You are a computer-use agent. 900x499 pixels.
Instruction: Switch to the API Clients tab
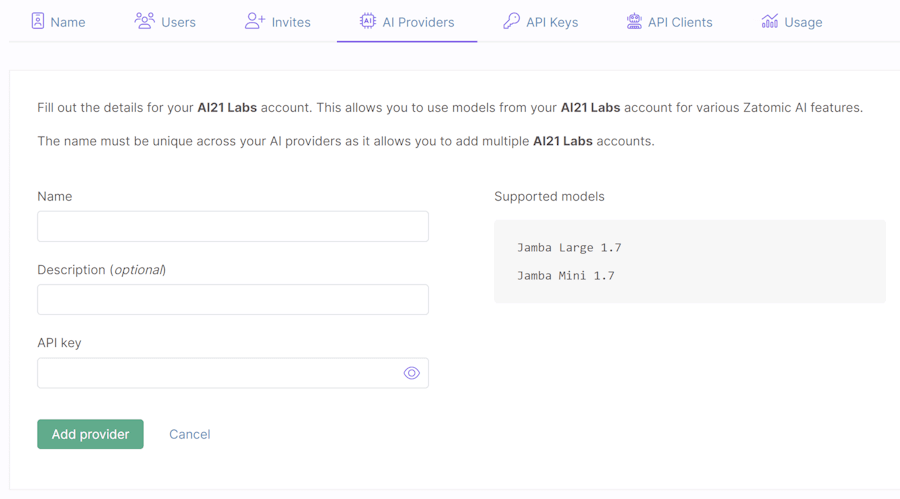tap(669, 22)
